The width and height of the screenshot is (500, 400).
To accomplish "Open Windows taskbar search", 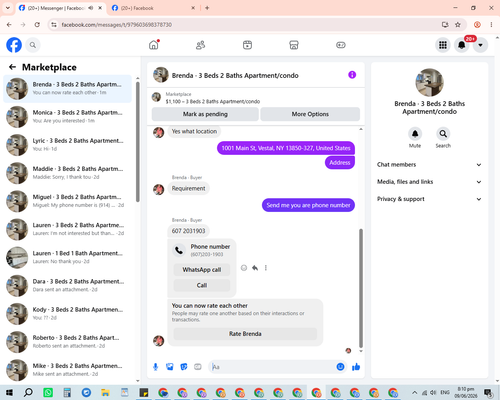I will 28,393.
